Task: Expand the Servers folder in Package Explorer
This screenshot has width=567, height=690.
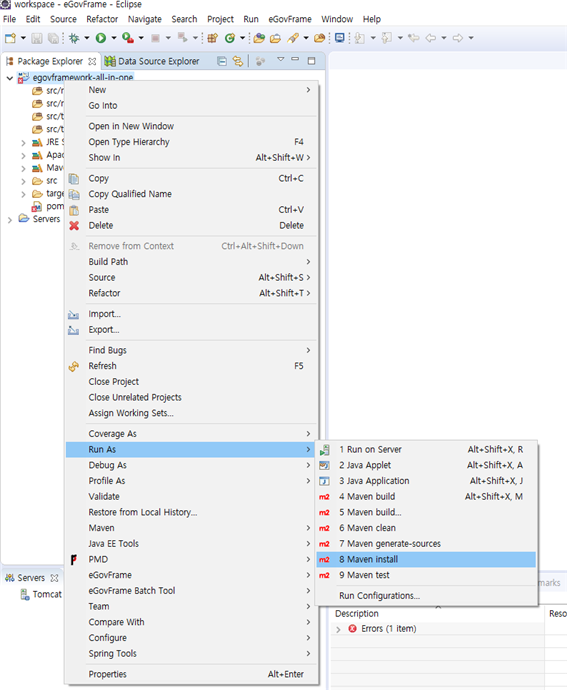Action: (x=10, y=220)
